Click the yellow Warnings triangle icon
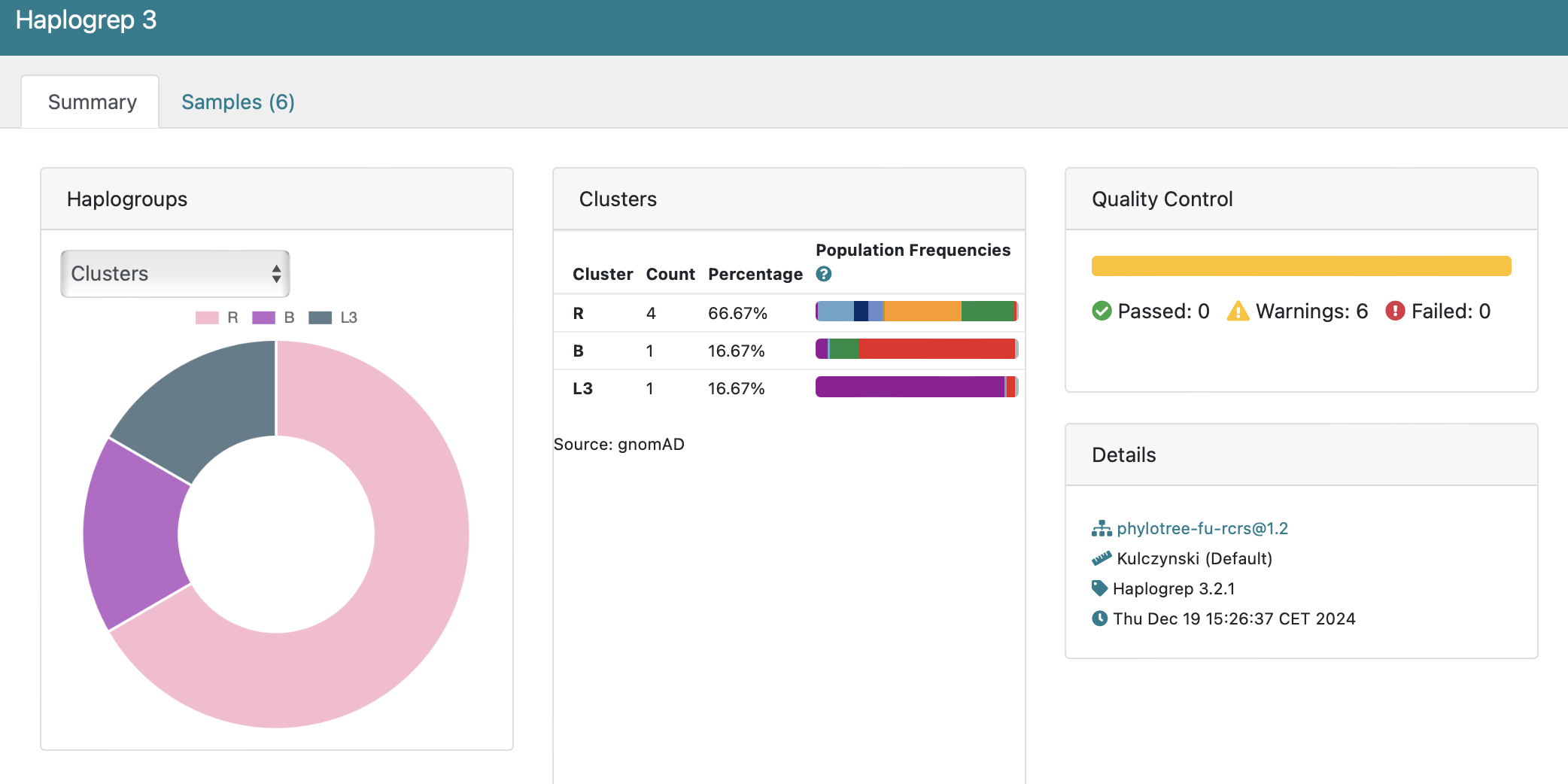Image resolution: width=1568 pixels, height=784 pixels. pos(1238,311)
